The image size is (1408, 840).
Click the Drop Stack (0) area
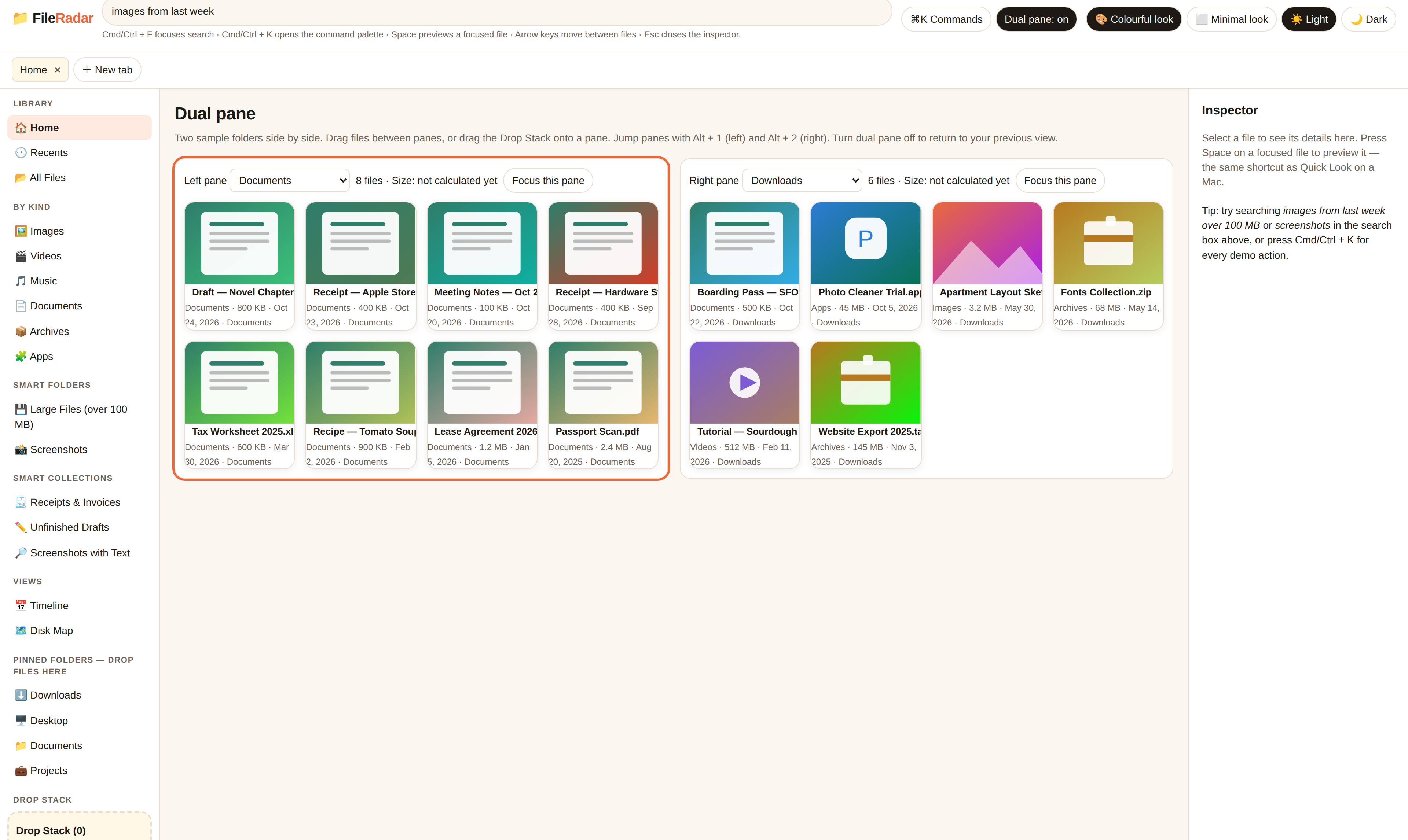pyautogui.click(x=79, y=827)
